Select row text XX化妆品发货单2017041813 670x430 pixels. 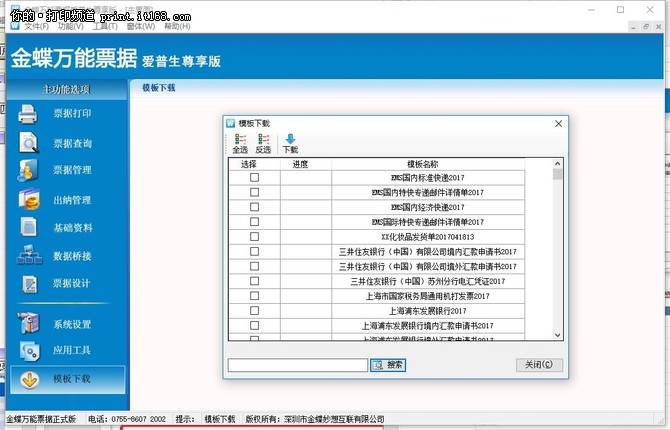428,237
